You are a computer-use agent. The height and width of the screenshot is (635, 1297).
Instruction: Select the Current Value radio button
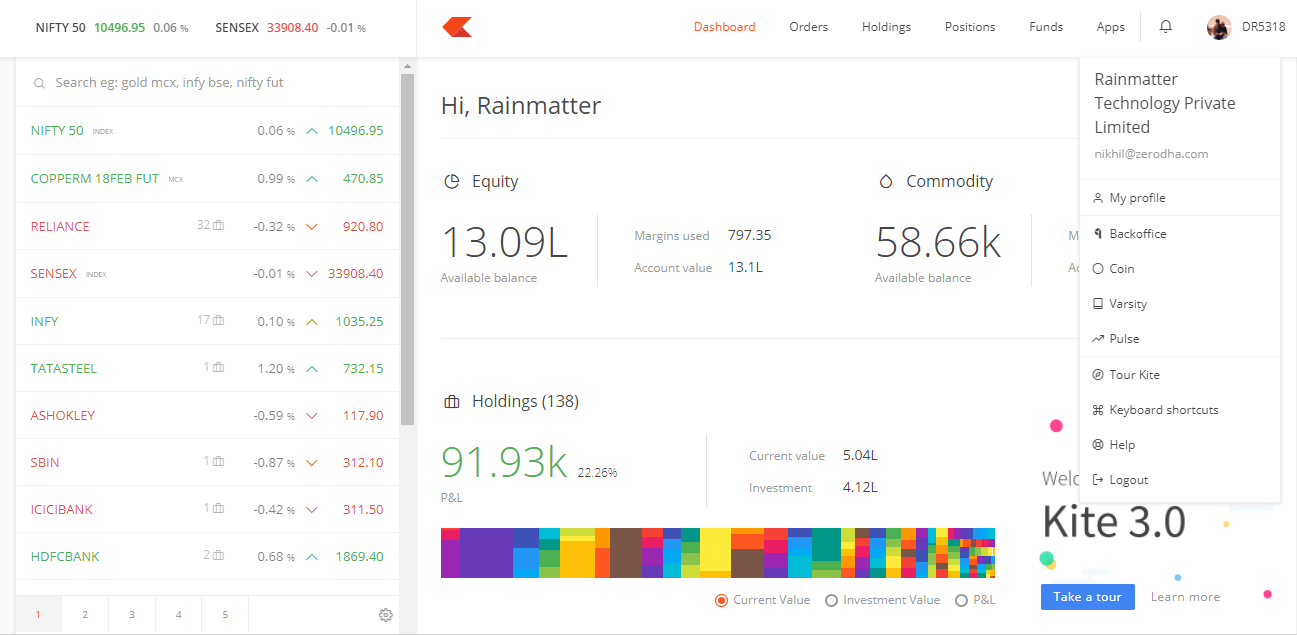(x=721, y=600)
